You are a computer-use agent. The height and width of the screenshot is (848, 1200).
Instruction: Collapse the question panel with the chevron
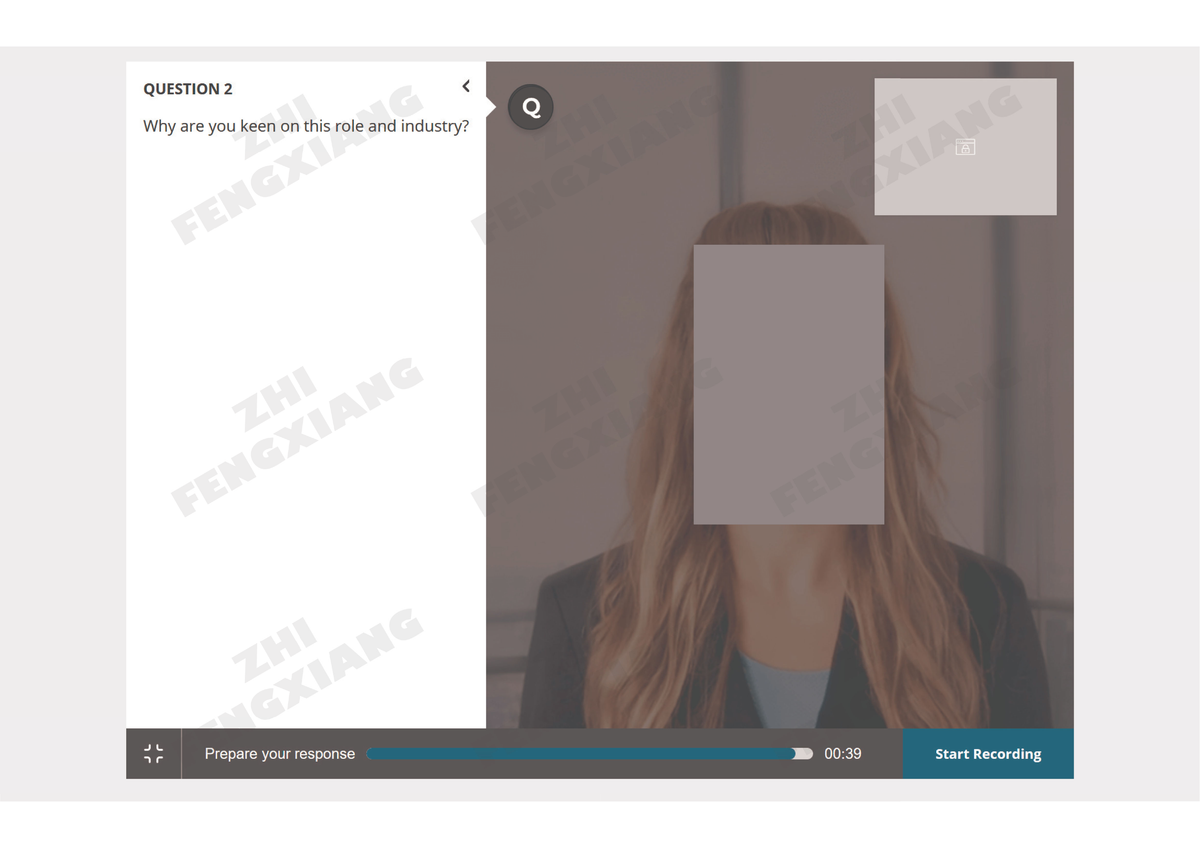pos(466,87)
